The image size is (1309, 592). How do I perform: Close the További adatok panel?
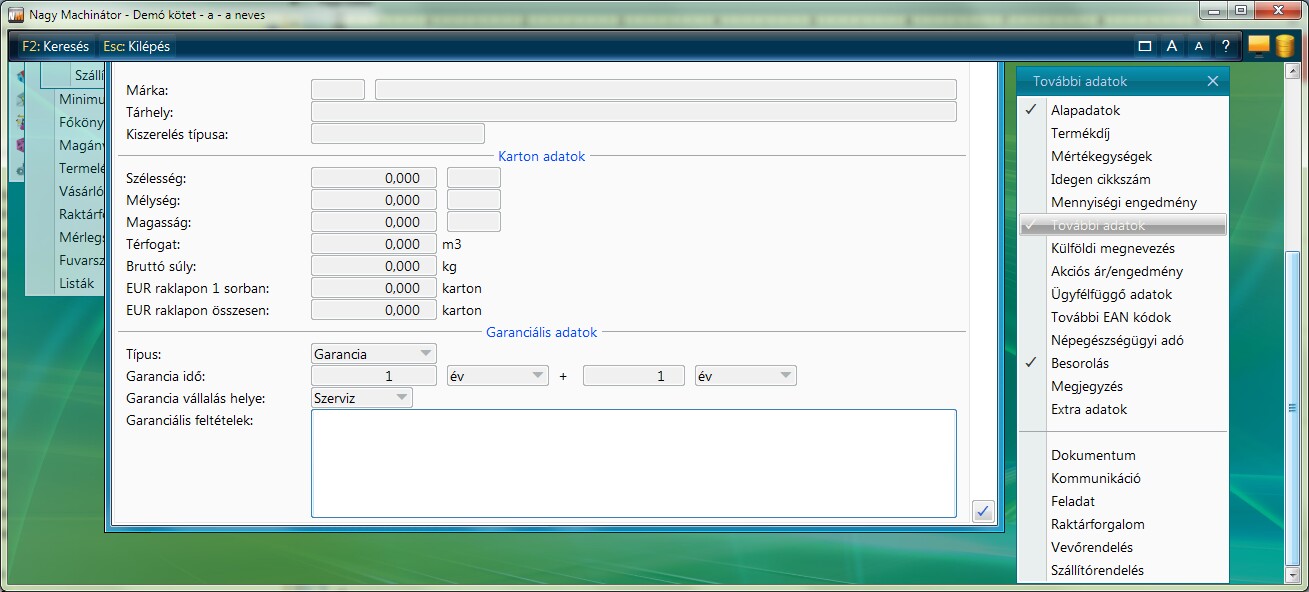(1213, 81)
